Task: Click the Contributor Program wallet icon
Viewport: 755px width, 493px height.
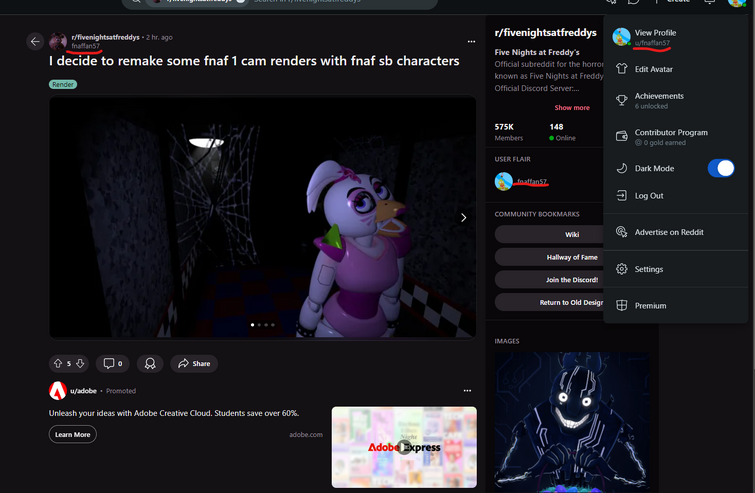Action: [x=622, y=137]
